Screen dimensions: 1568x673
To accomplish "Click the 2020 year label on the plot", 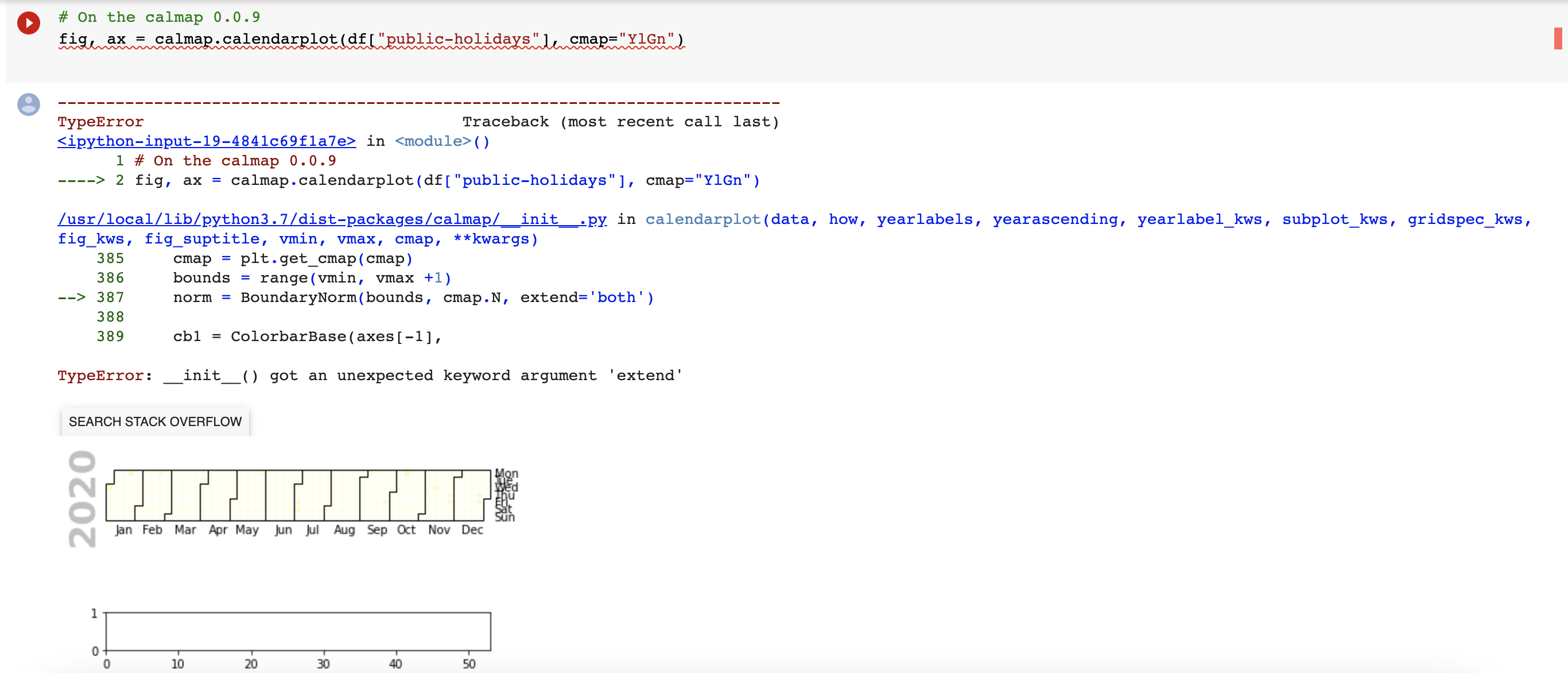I will pos(82,499).
